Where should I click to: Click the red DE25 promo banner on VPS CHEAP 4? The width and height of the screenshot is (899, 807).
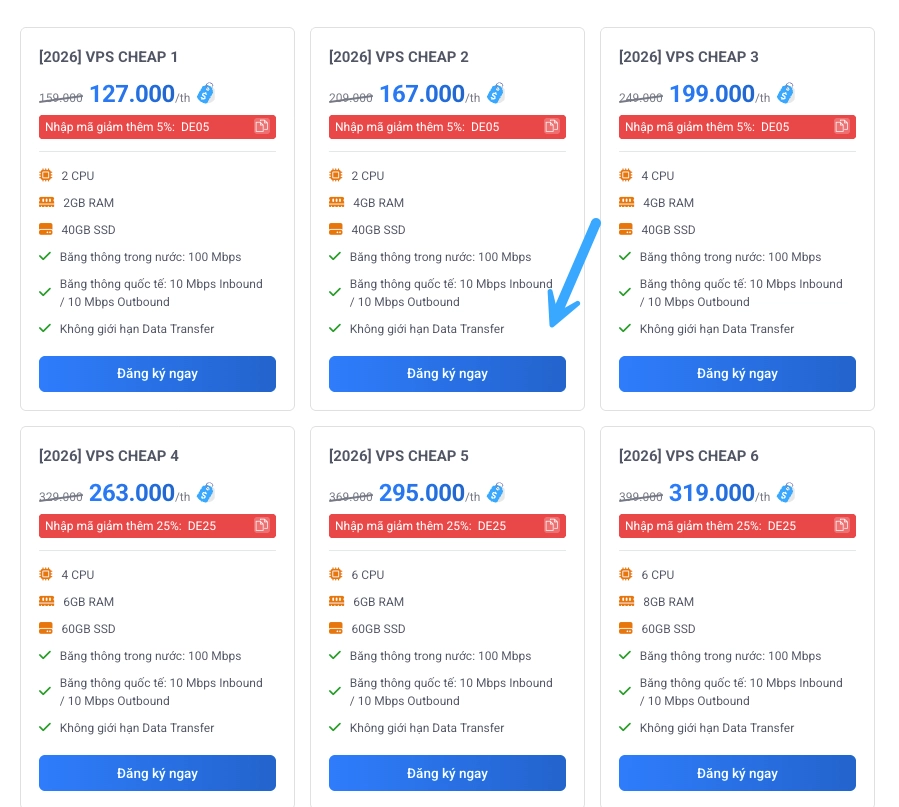(140, 526)
